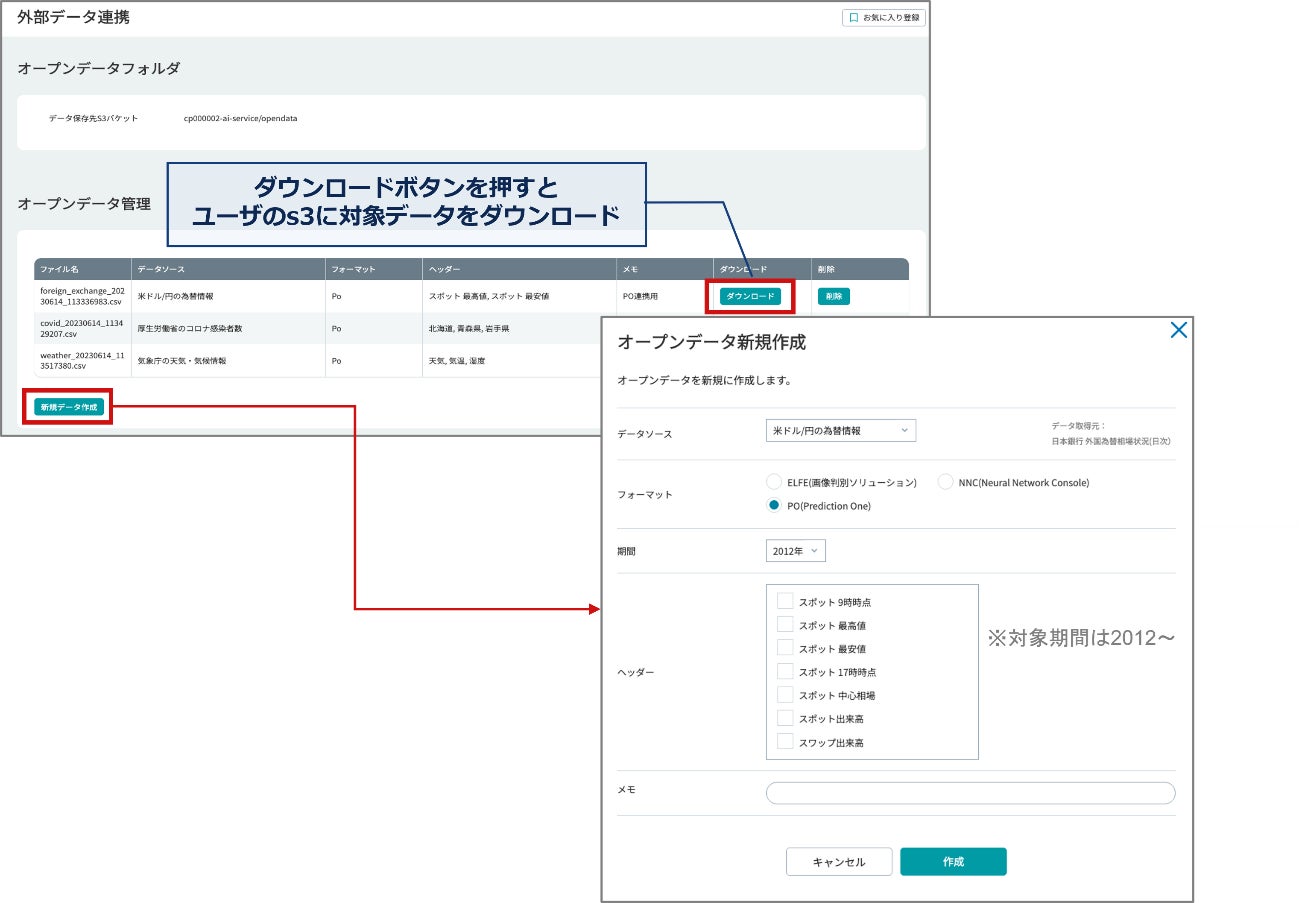Click the ヘッダー column header in the table
The width and height of the screenshot is (1299, 903).
[519, 269]
